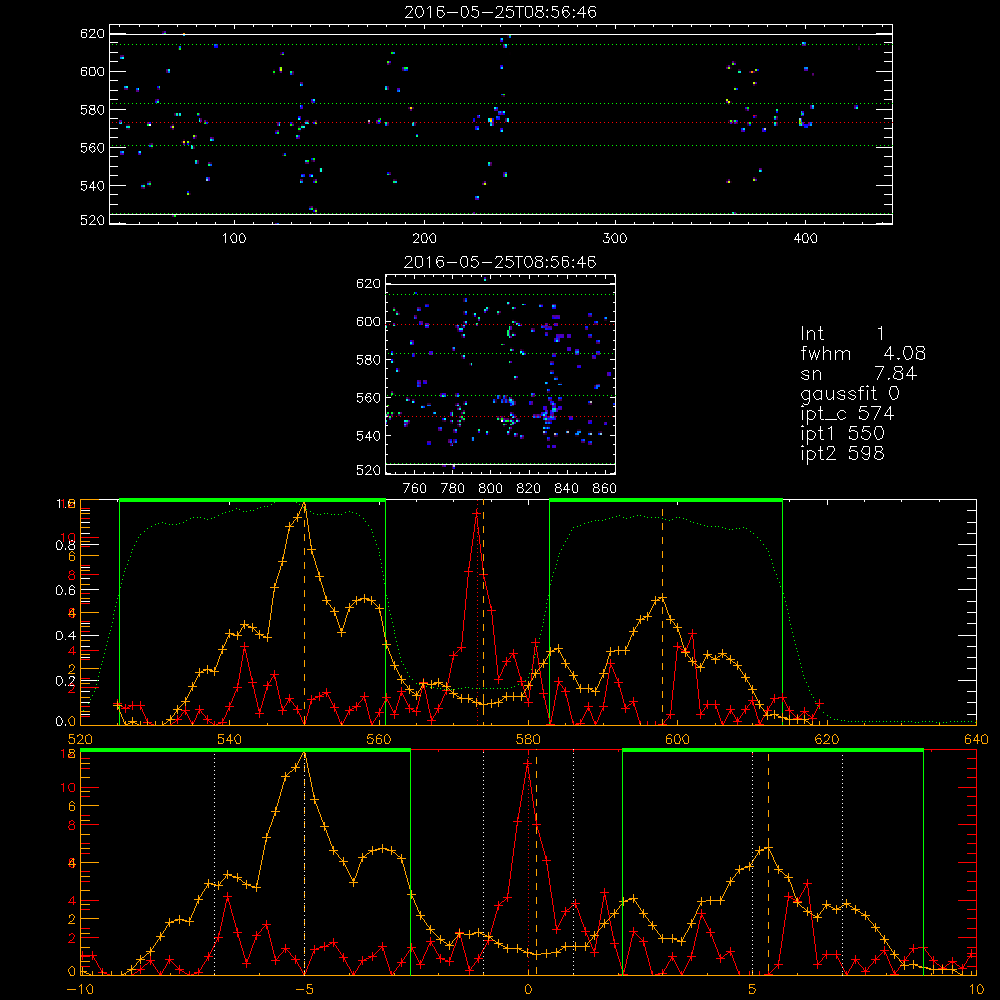The width and height of the screenshot is (1000, 1000).
Task: Click x-axis label 100 on top plot
Action: click(x=234, y=239)
